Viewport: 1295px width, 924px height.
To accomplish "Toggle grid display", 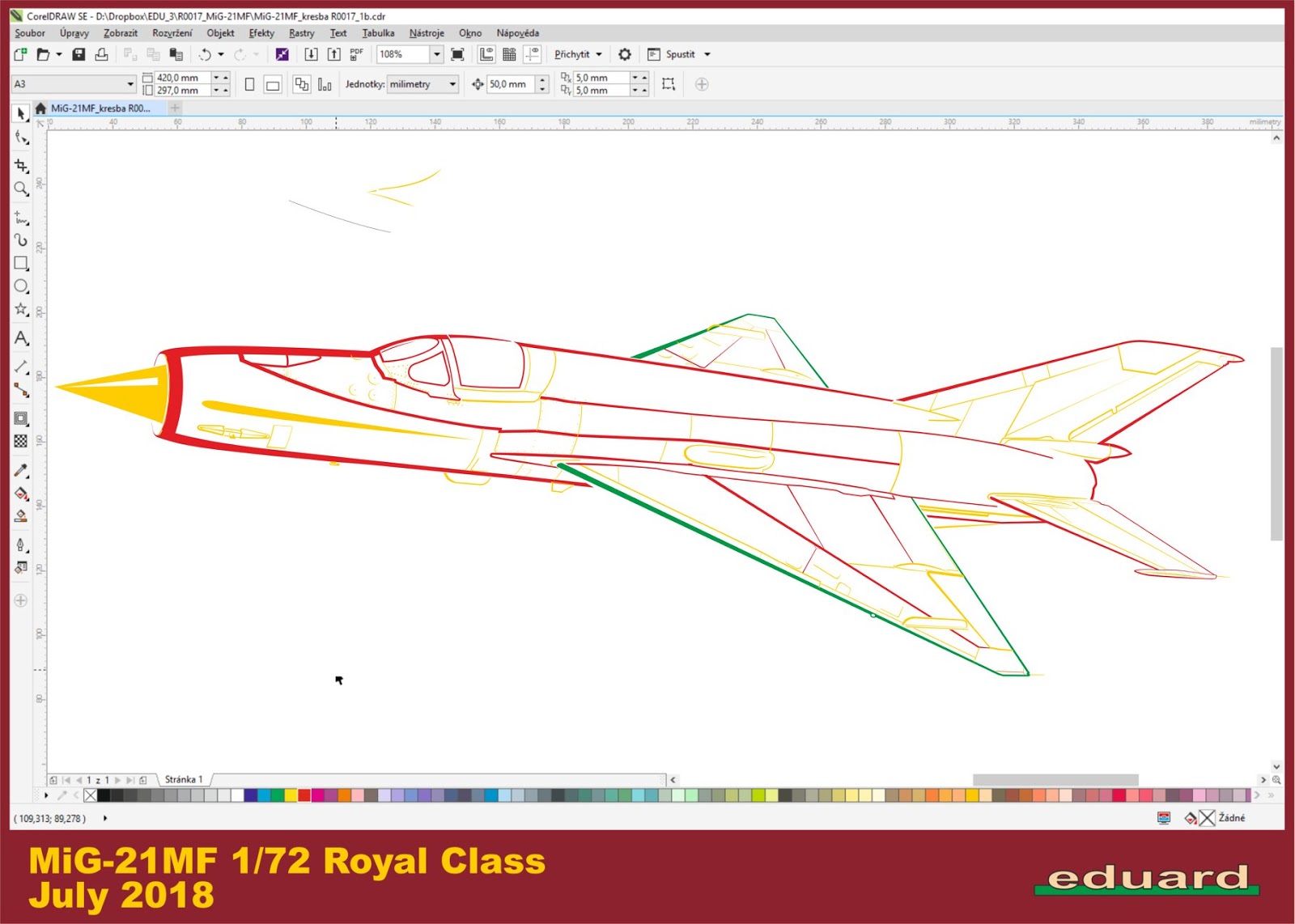I will tap(509, 54).
